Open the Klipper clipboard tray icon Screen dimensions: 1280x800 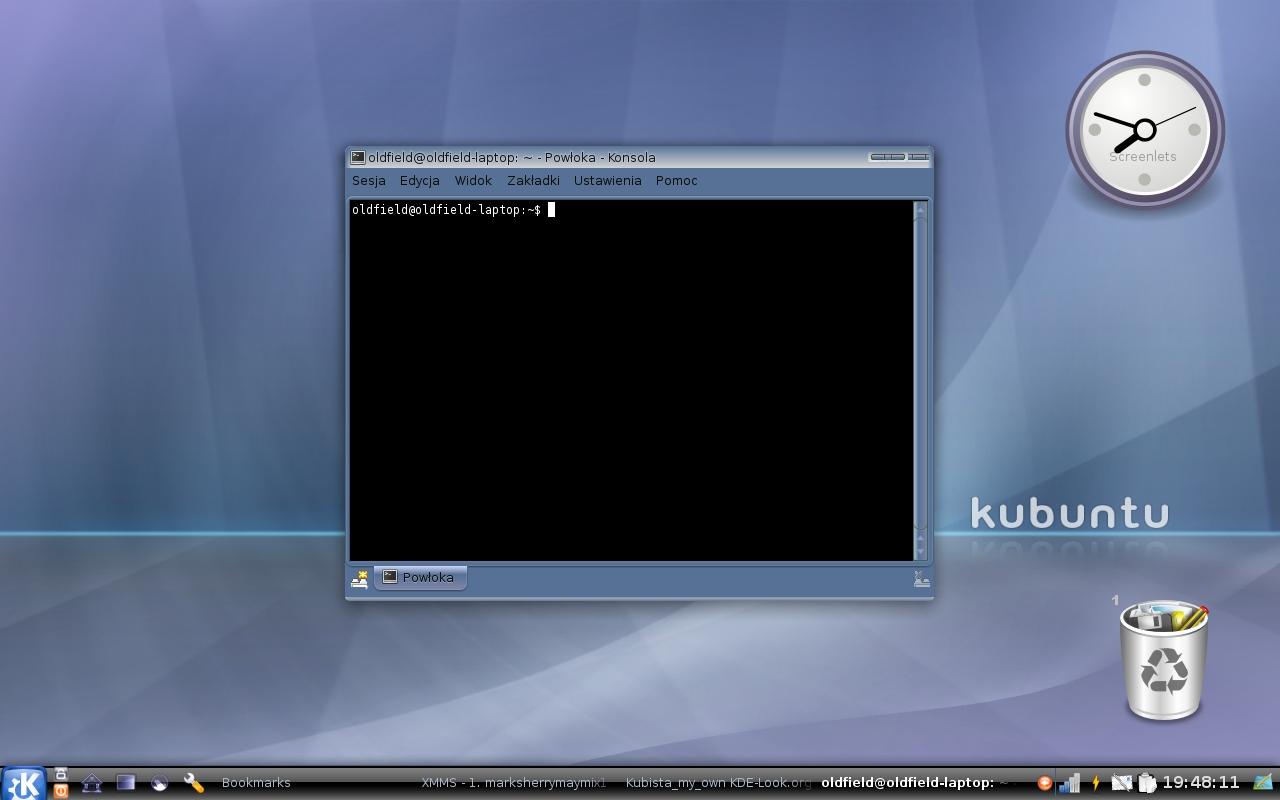[x=1147, y=783]
